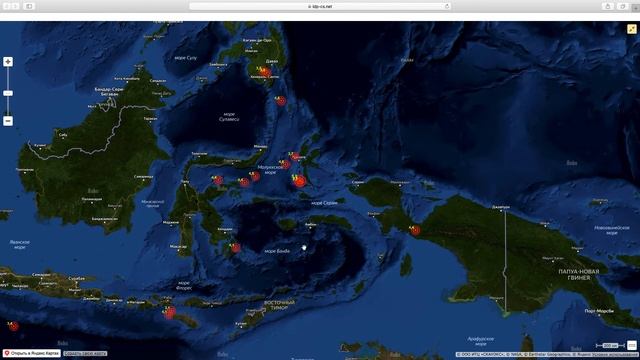The width and height of the screenshot is (640, 360).
Task: Select the earthquake marker cluster on Mindanao
Action: [264, 72]
